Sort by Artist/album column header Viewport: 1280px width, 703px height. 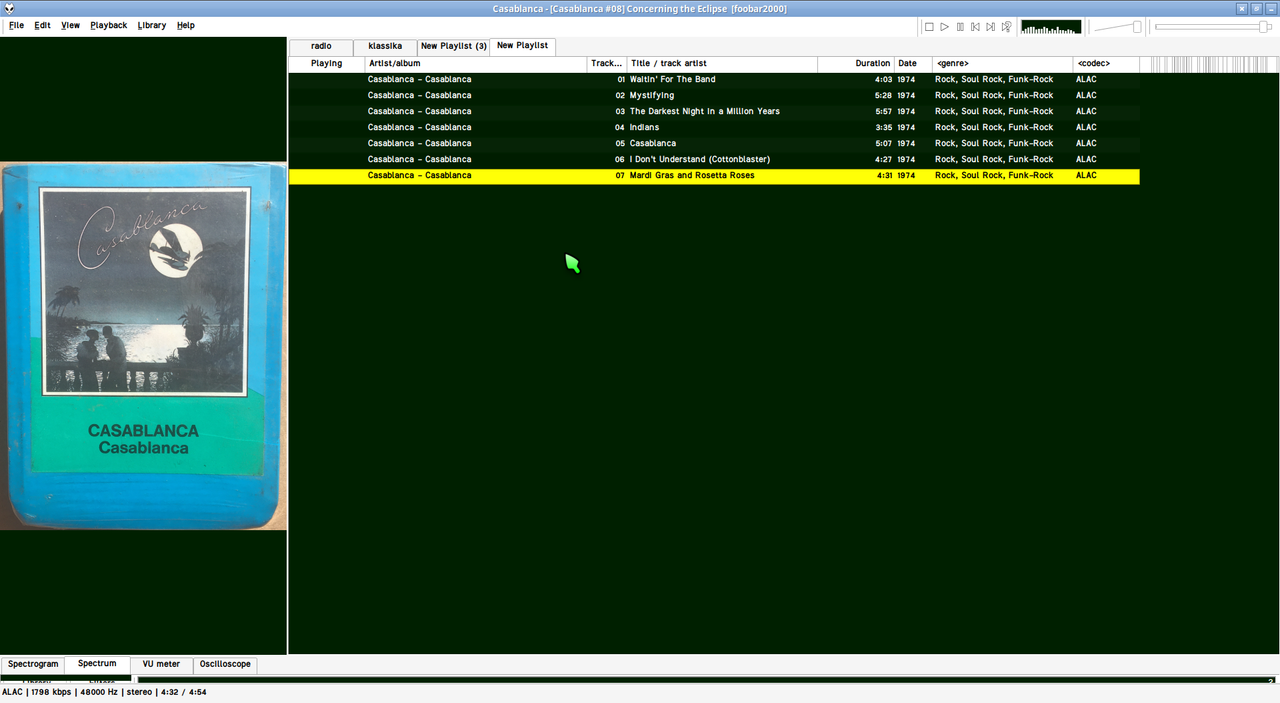(476, 64)
